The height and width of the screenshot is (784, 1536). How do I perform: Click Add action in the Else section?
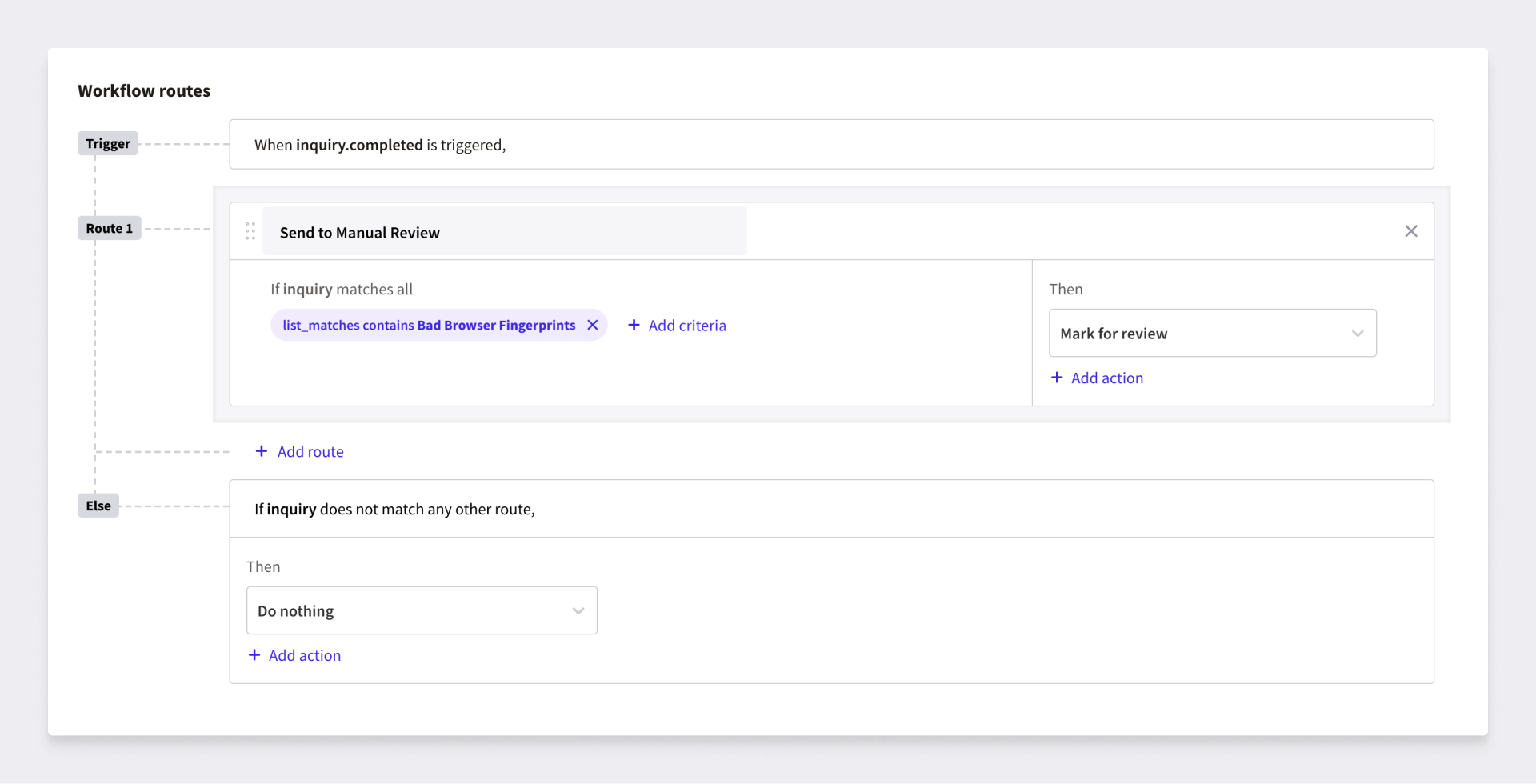click(x=304, y=655)
